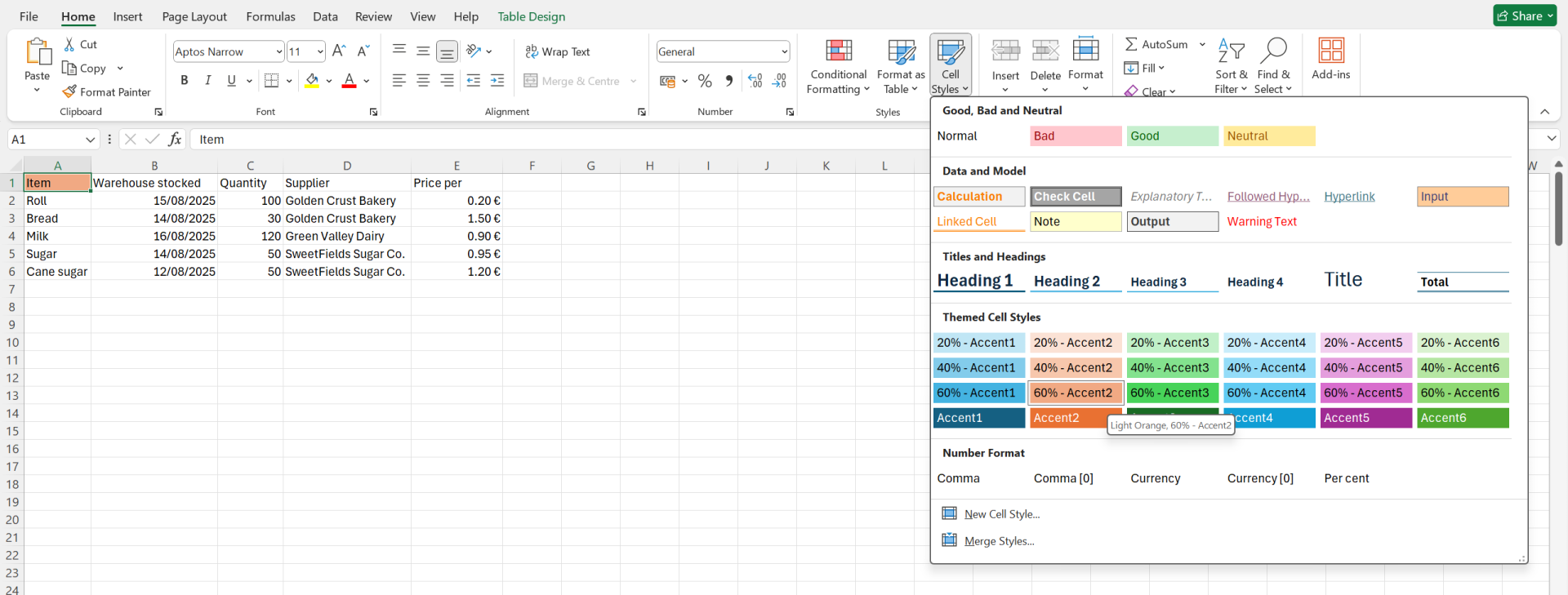Viewport: 1568px width, 595px height.
Task: Click the Percent Style icon
Action: tap(705, 81)
